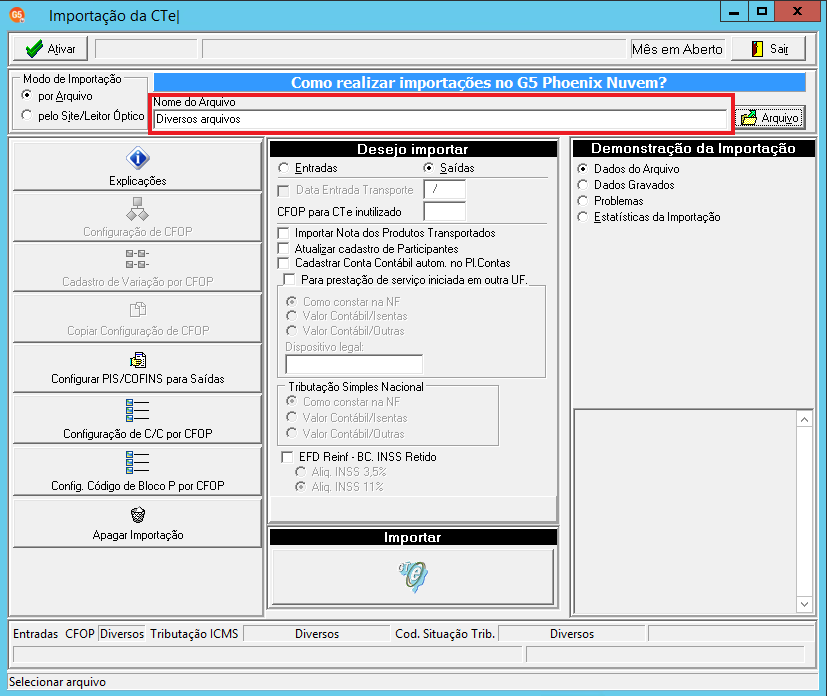Open Configurar PIS/COFINS para Saídas icon
This screenshot has height=696, width=827.
pyautogui.click(x=138, y=360)
